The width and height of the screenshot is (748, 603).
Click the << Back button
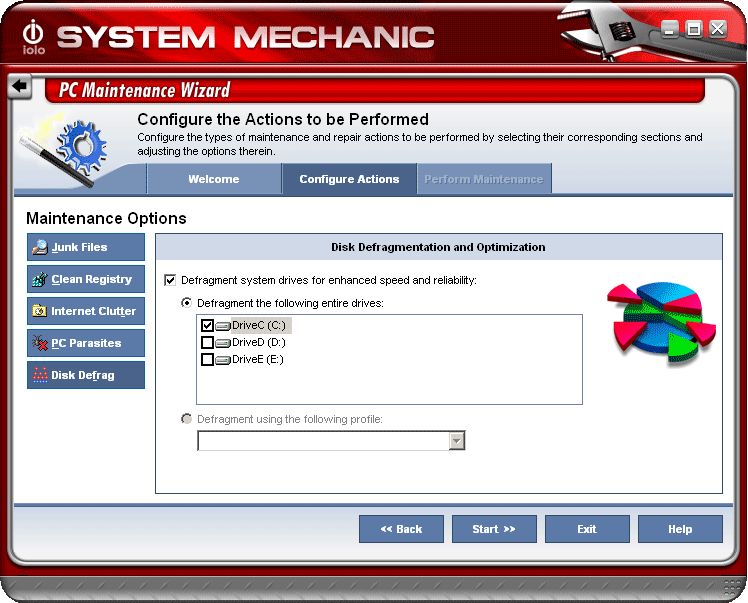401,529
